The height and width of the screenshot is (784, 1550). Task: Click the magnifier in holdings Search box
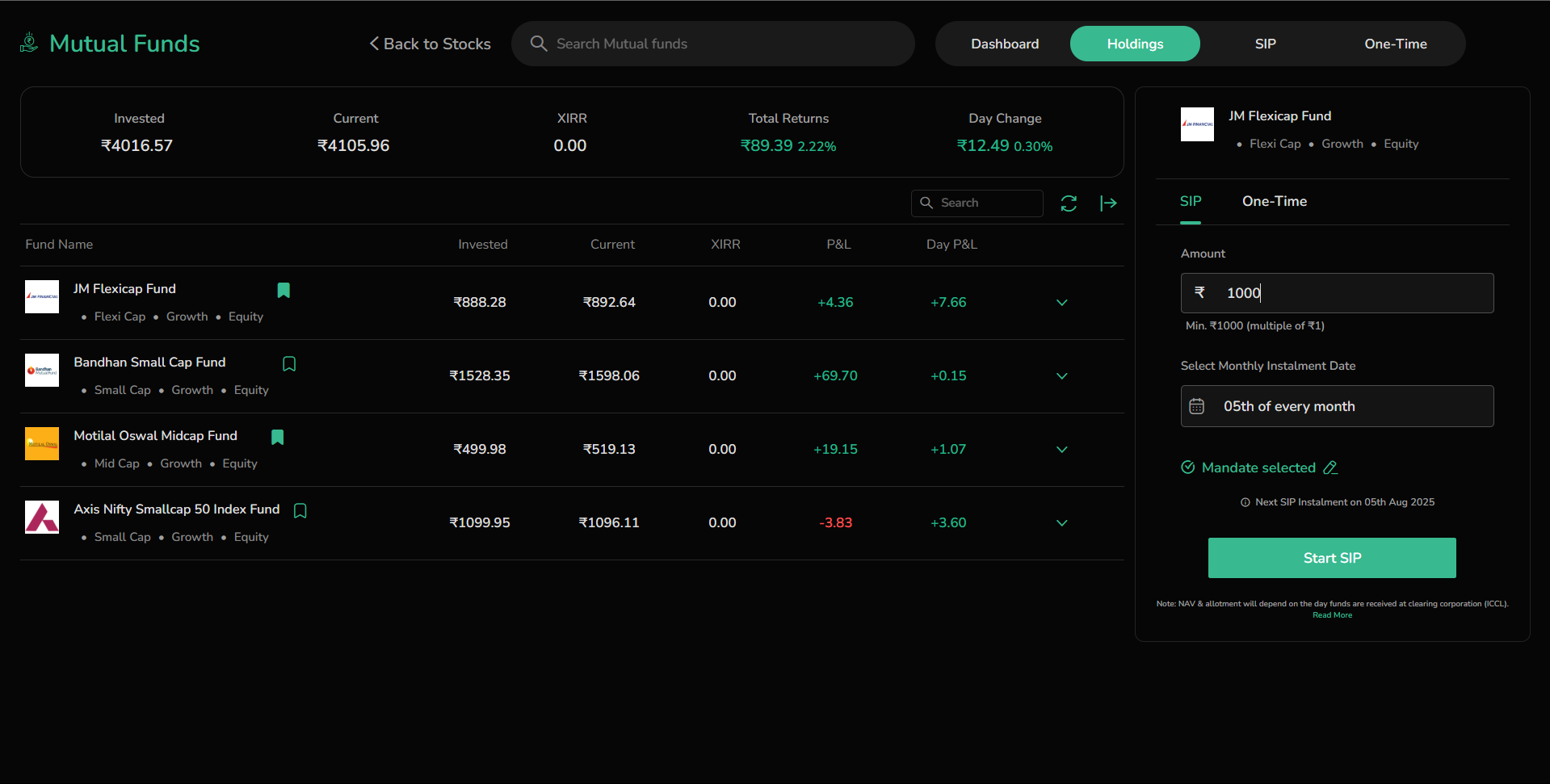pos(926,203)
